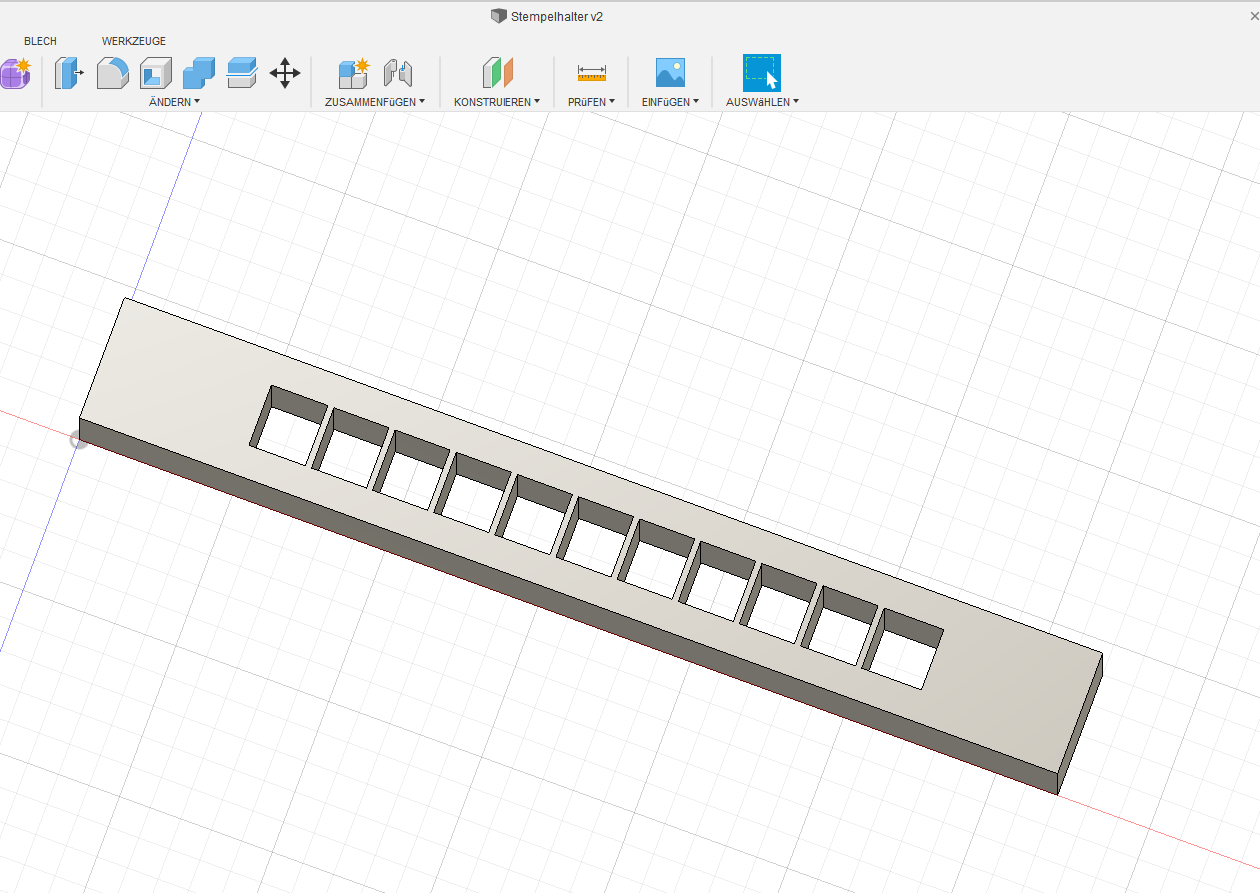
Task: Open the EINFÜGEN dropdown menu
Action: click(x=670, y=102)
